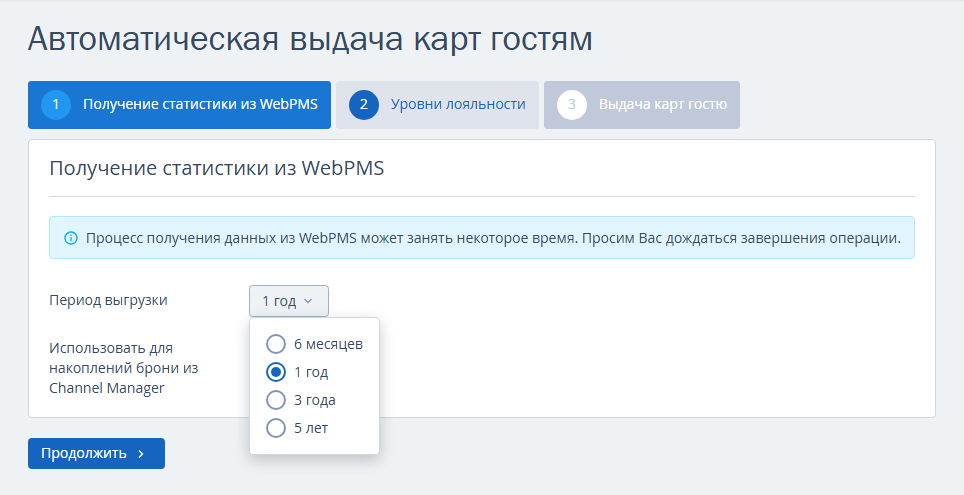Click the 'Период выгрузки' label
The width and height of the screenshot is (964, 495).
(x=108, y=301)
